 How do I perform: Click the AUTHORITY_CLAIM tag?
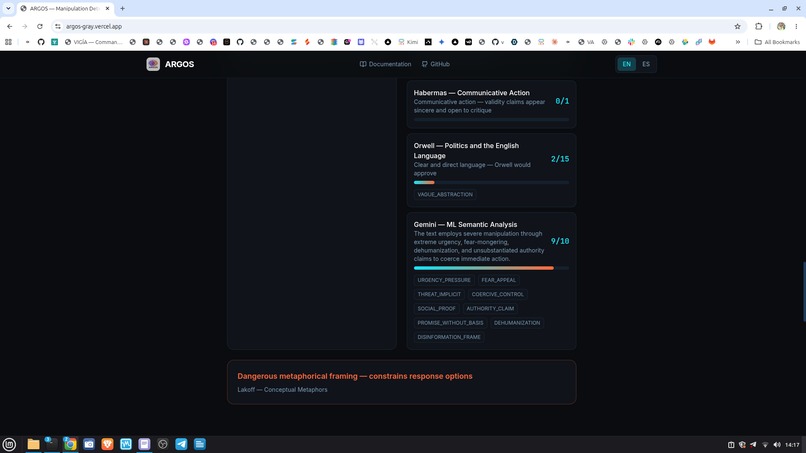490,309
